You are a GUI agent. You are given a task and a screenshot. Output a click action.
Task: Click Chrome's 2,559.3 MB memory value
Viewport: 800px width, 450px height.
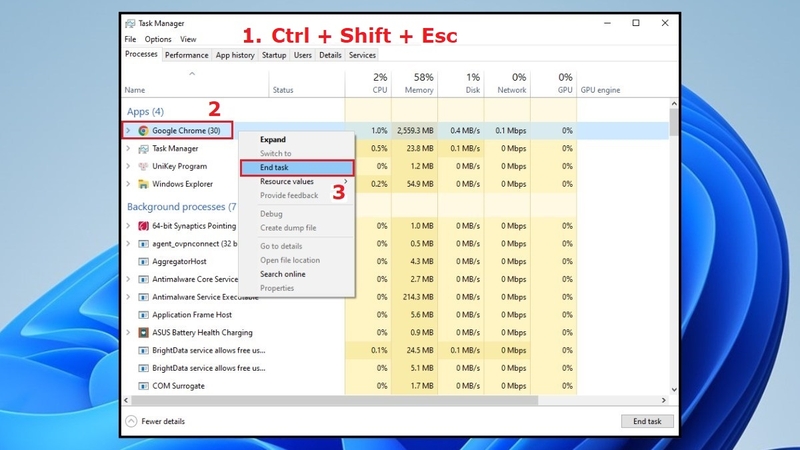415,131
